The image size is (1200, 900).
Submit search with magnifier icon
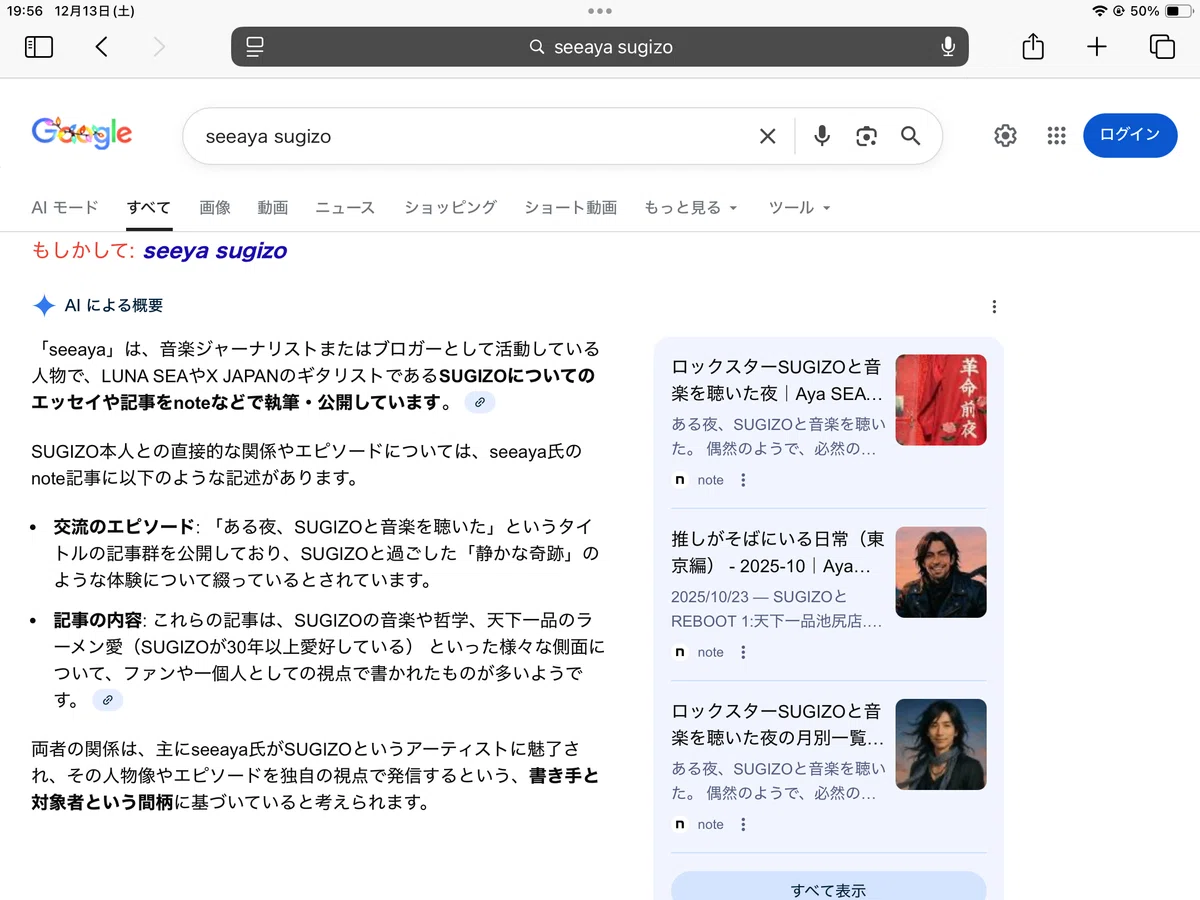point(910,136)
